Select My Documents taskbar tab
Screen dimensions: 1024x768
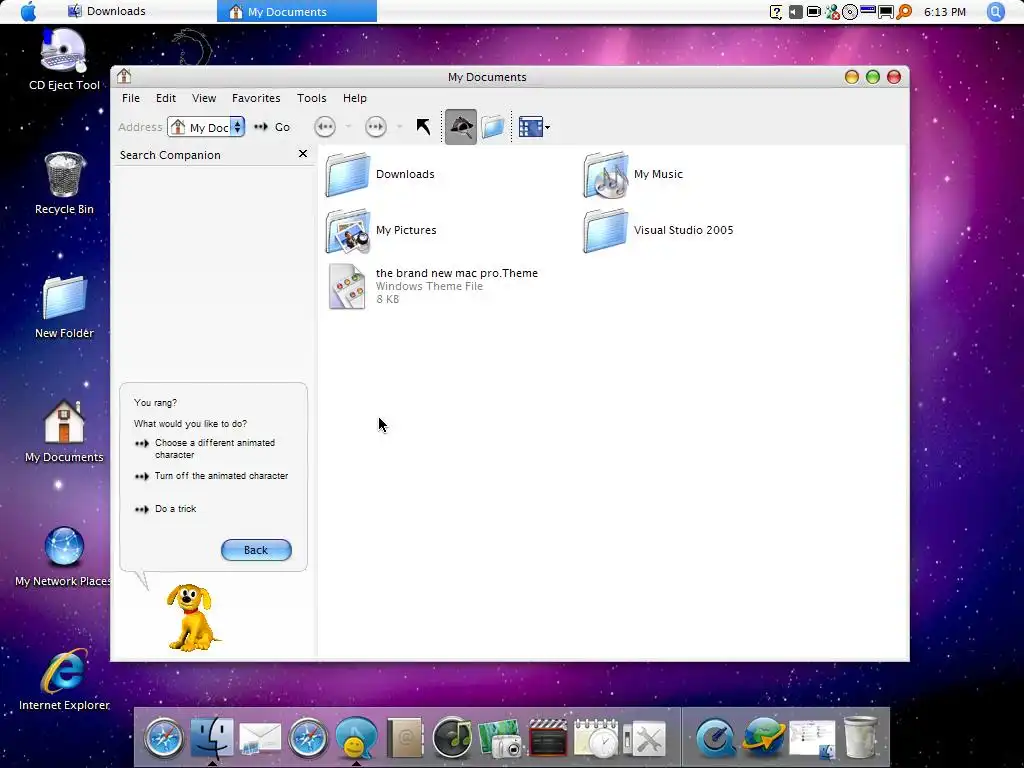296,11
